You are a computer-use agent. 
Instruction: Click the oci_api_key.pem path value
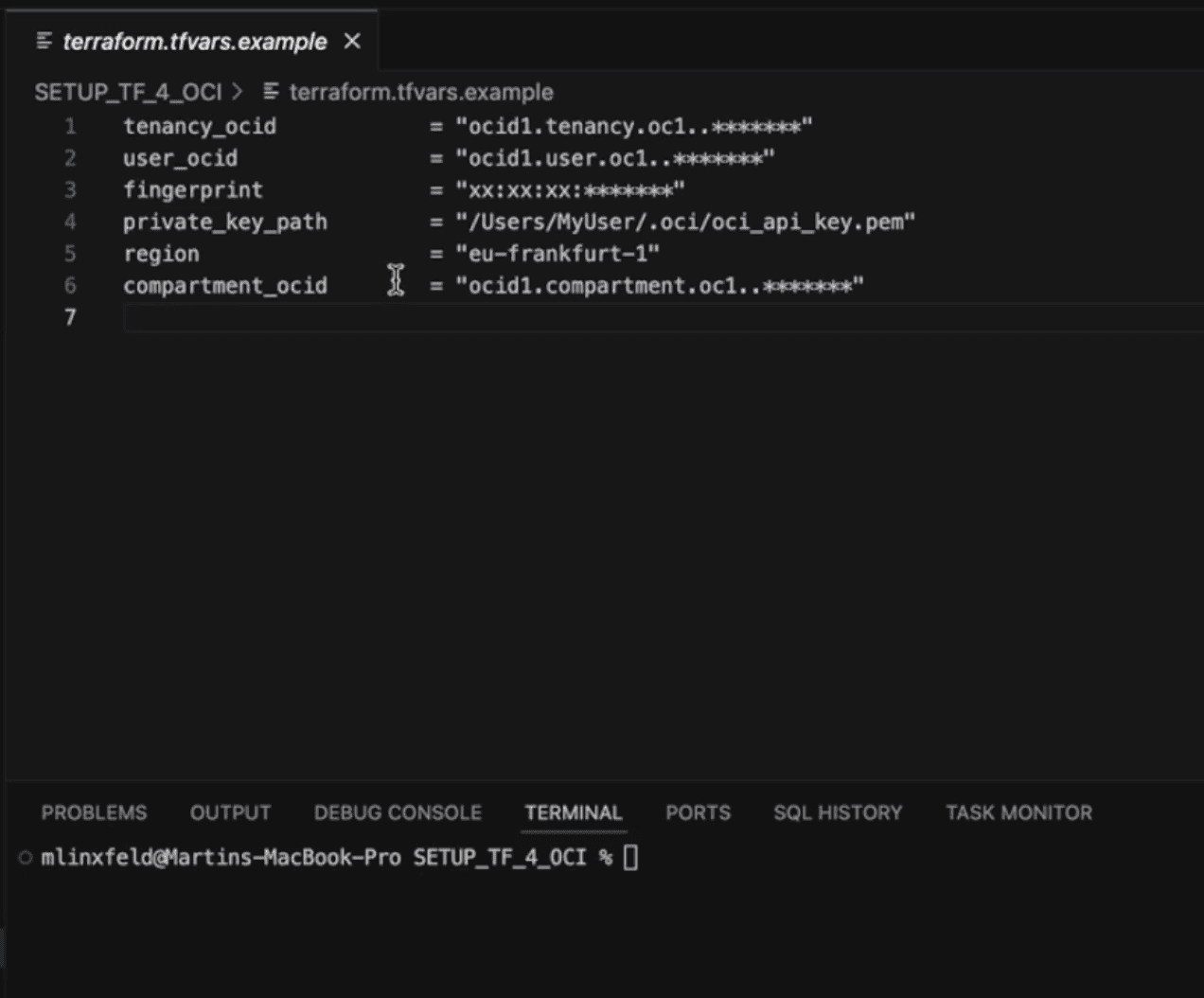[x=685, y=222]
